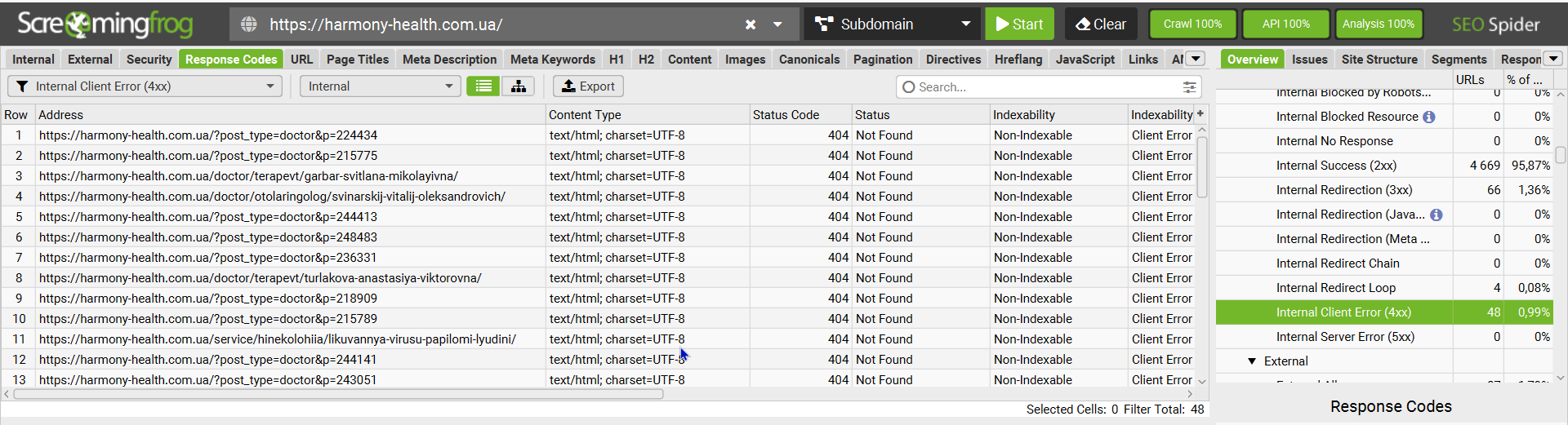Image resolution: width=1568 pixels, height=425 pixels.
Task: Open the Internal Client Error (4xx) filter dropdown
Action: 145,86
